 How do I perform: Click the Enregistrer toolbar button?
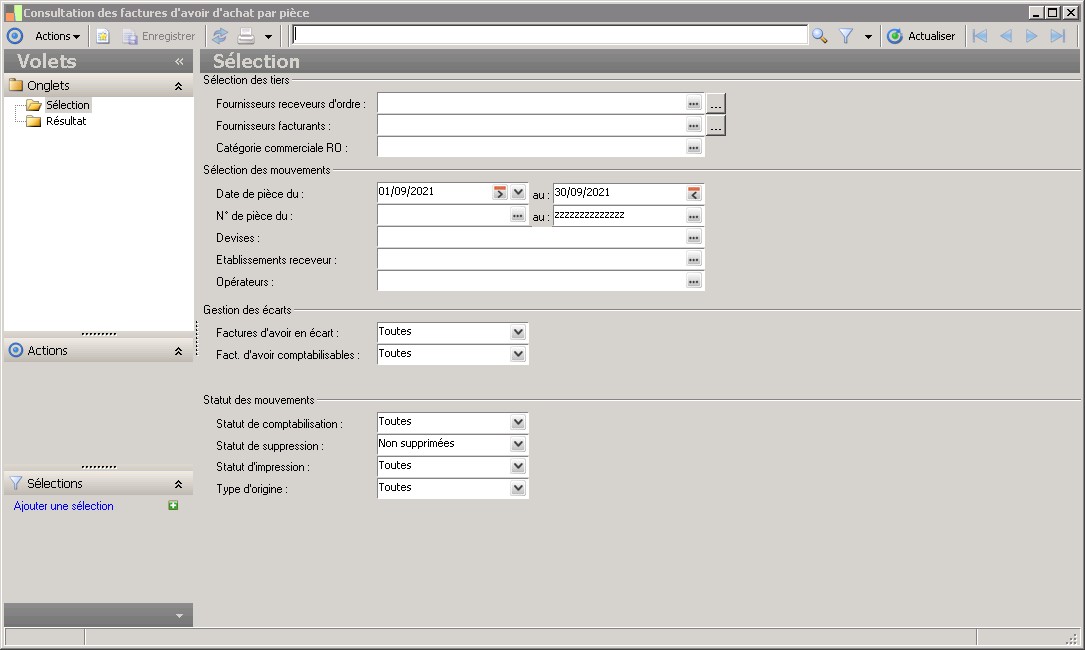click(159, 36)
